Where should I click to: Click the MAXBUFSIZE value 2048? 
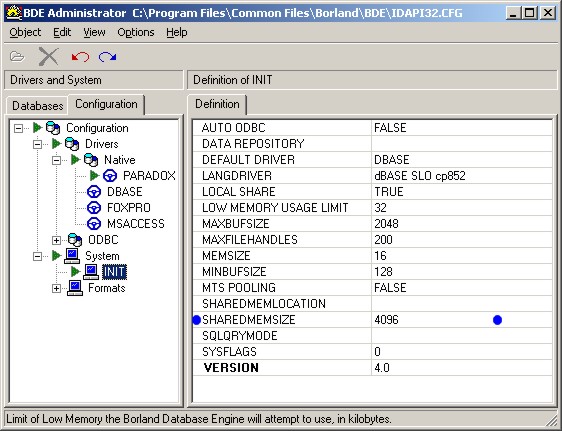(x=386, y=224)
